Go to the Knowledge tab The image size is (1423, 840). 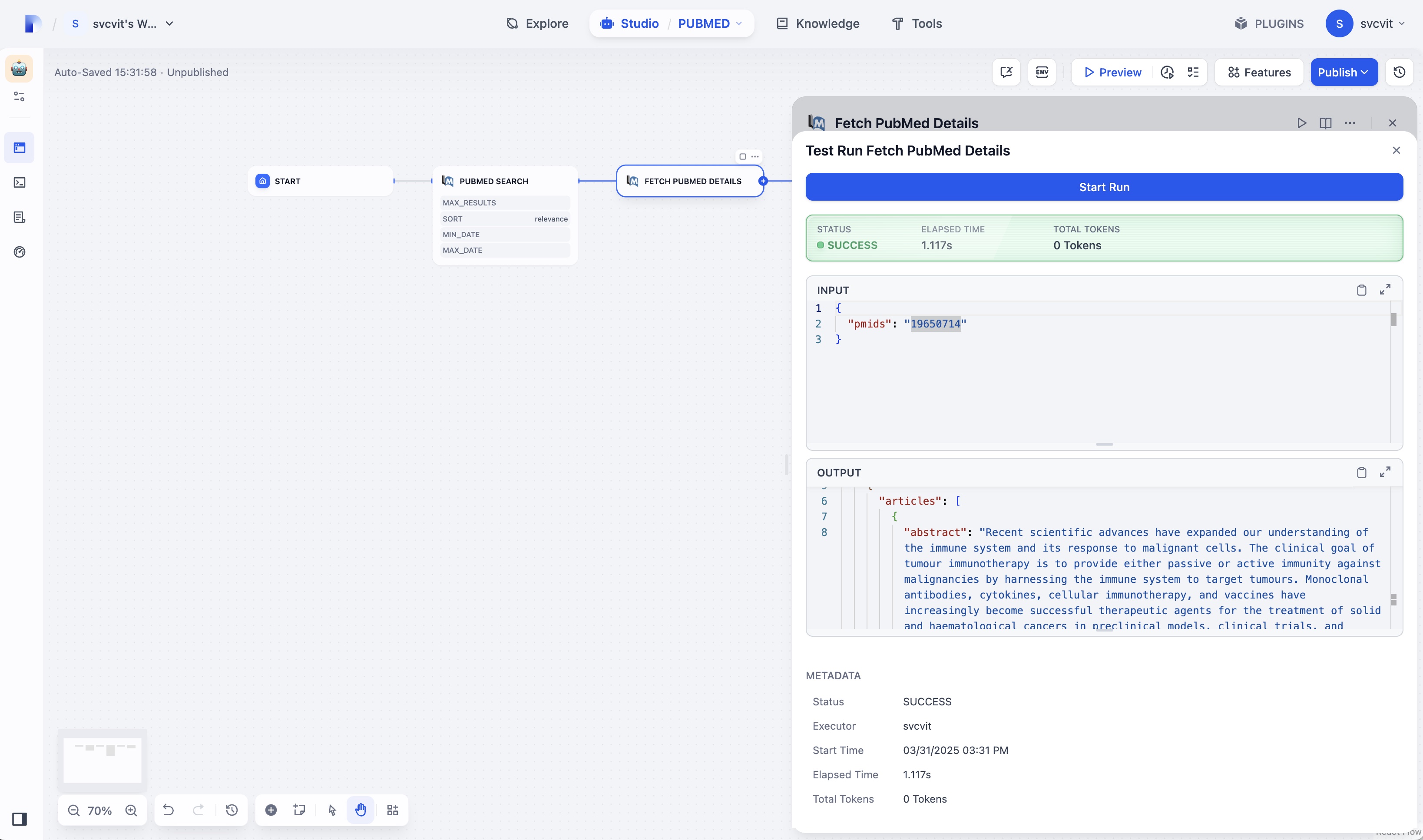click(818, 24)
